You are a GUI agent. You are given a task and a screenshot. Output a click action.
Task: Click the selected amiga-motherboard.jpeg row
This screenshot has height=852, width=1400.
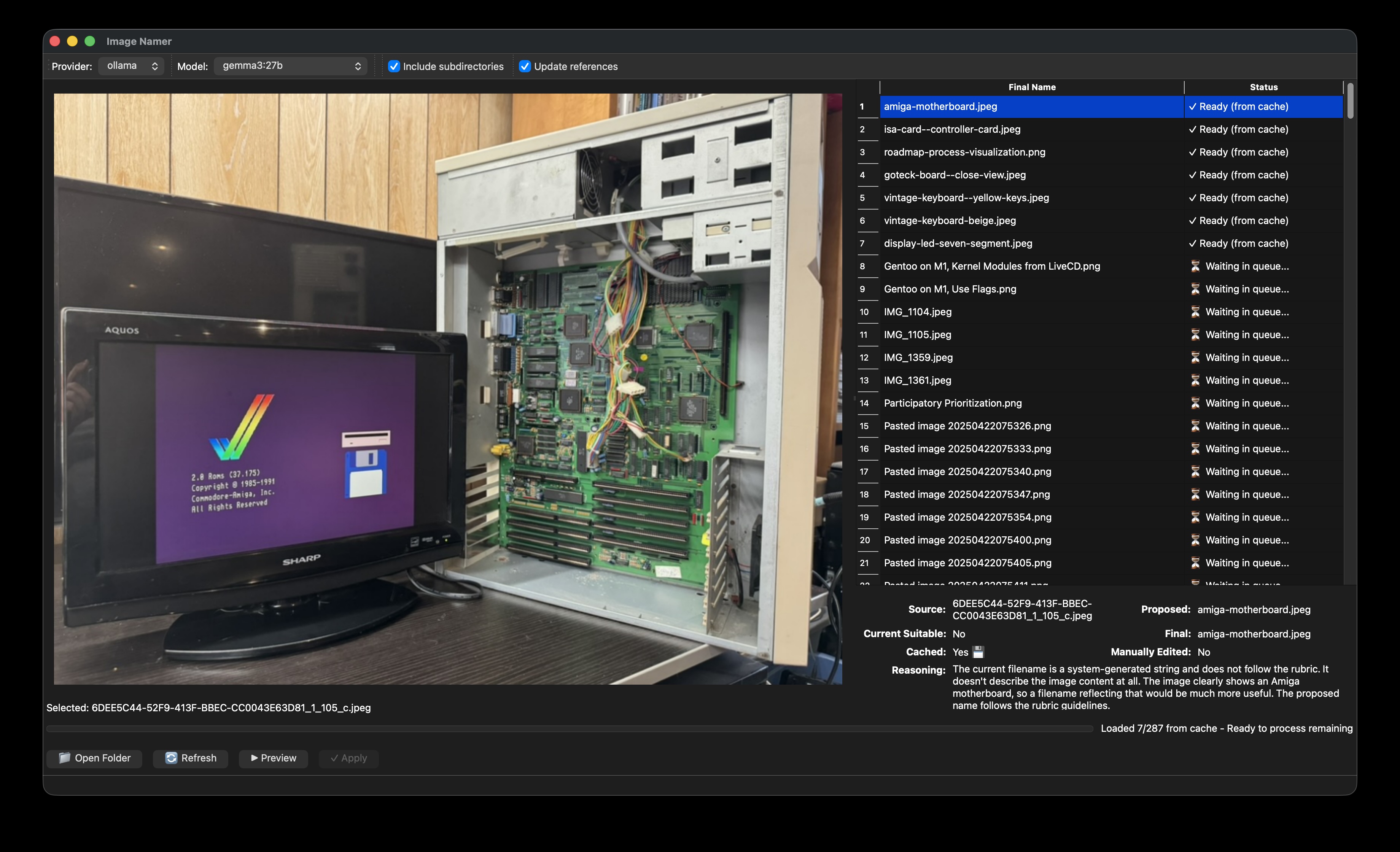click(1100, 107)
